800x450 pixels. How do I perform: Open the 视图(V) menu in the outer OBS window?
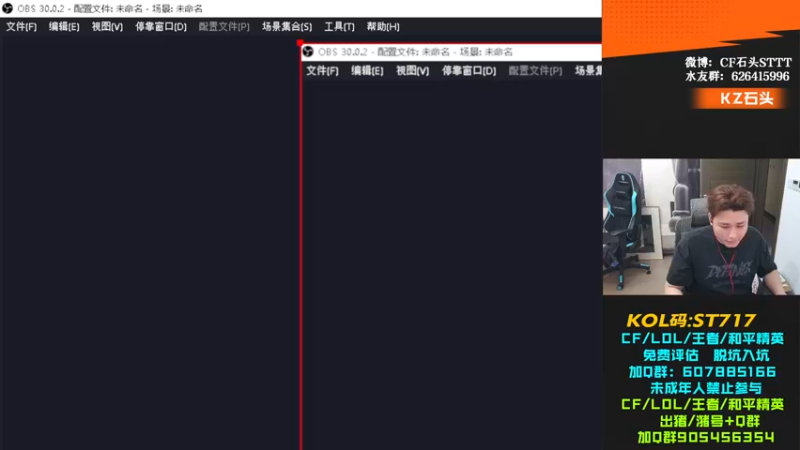point(107,27)
